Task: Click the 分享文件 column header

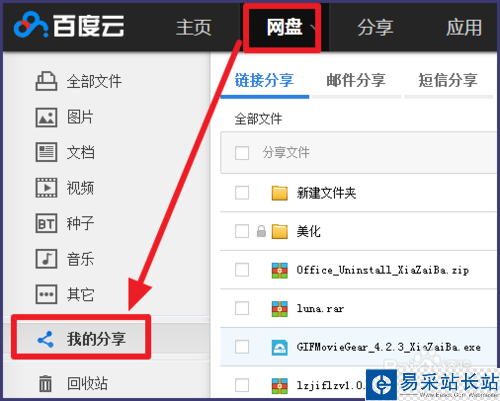Action: pos(286,152)
